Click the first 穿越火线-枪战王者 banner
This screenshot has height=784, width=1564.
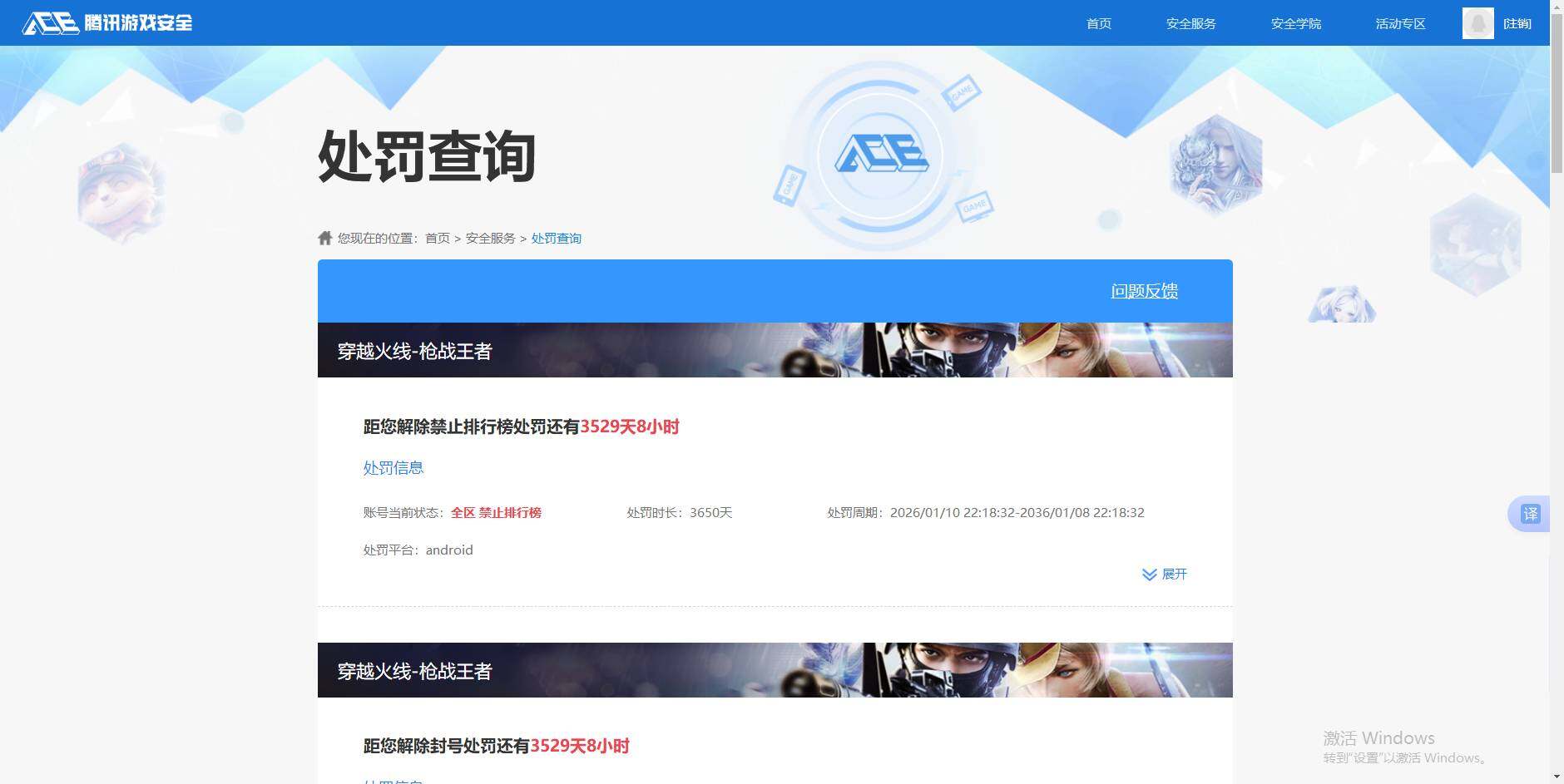(x=775, y=350)
